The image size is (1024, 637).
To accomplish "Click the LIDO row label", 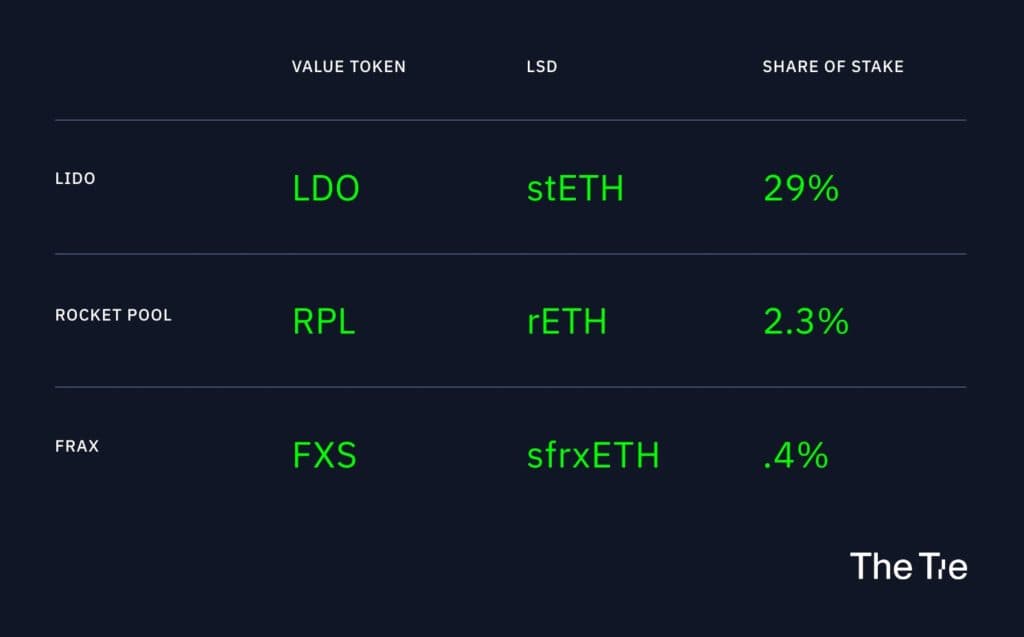I will pyautogui.click(x=75, y=178).
